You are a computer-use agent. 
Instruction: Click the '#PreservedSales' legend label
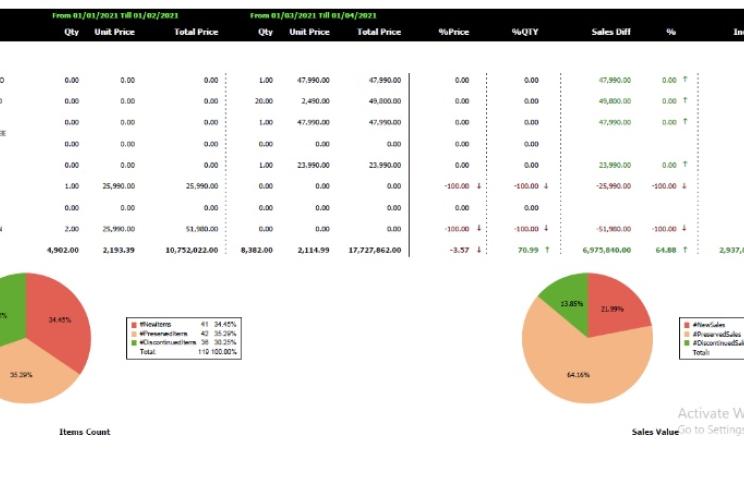716,334
